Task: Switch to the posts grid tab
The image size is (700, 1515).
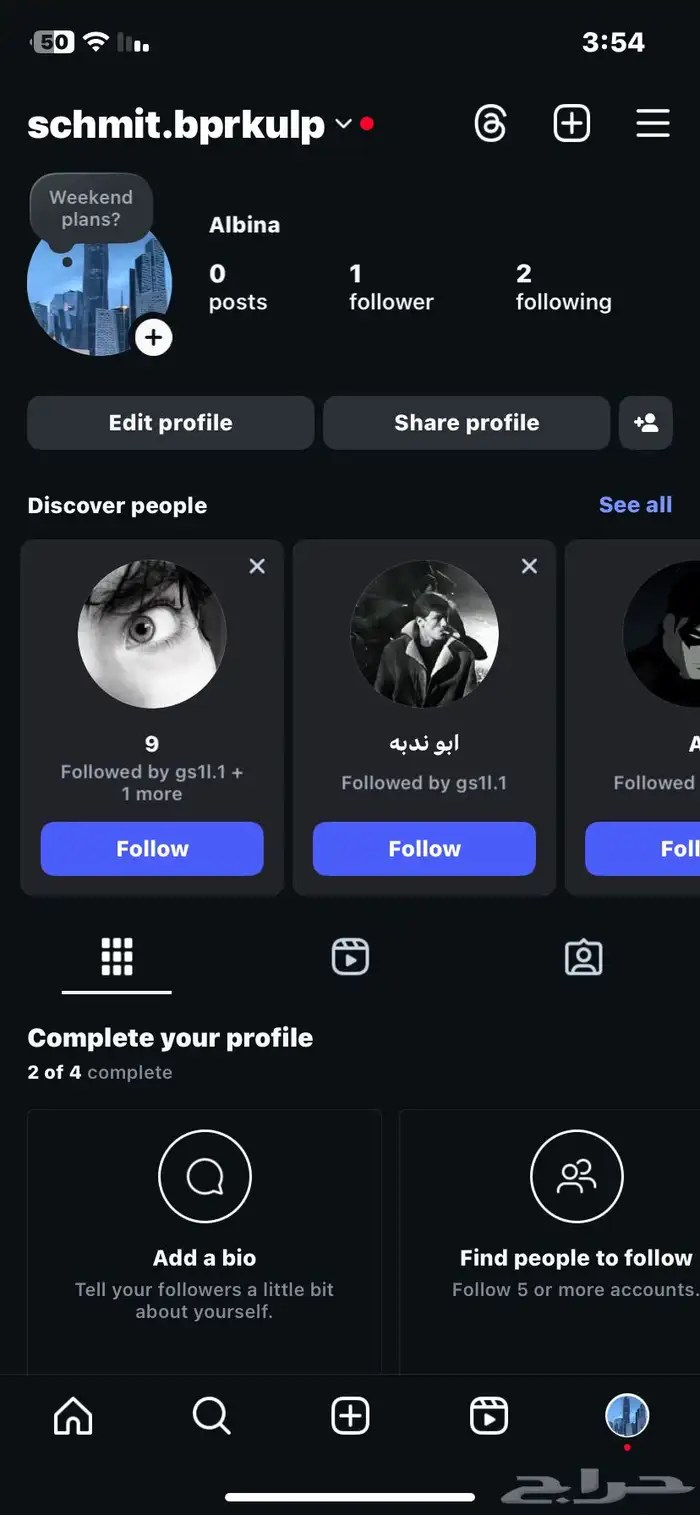Action: pyautogui.click(x=117, y=957)
